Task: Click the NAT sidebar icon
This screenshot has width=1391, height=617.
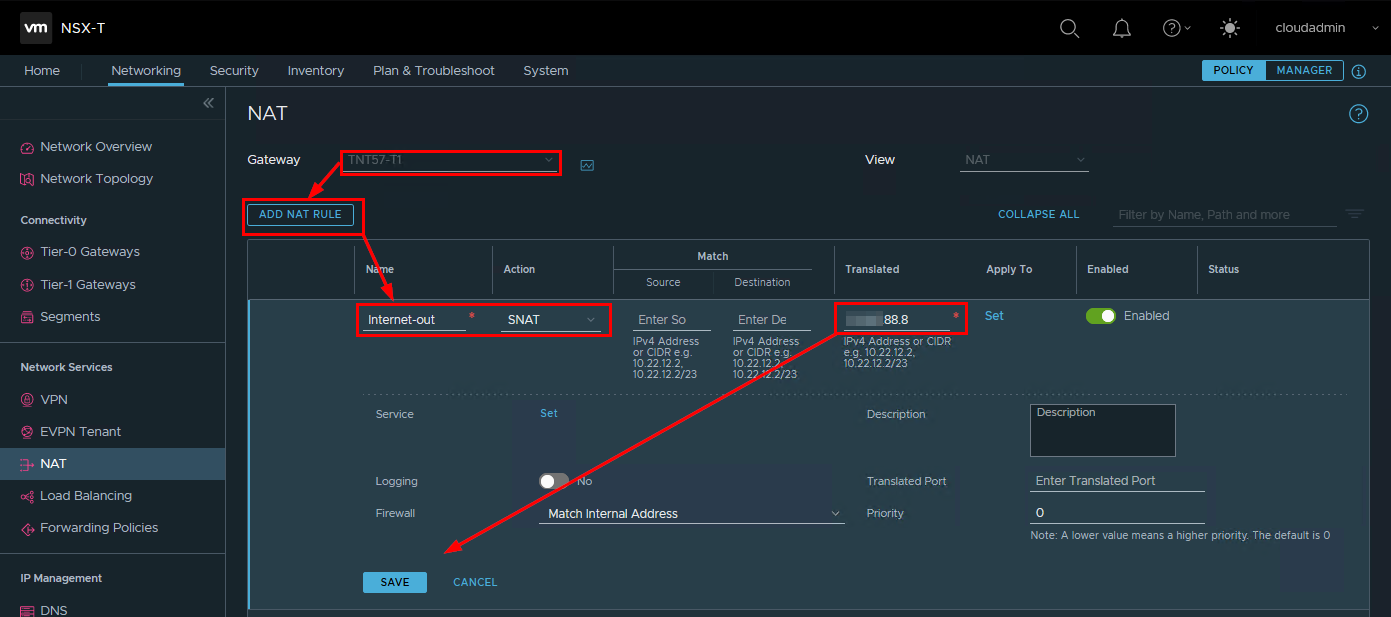Action: 27,464
